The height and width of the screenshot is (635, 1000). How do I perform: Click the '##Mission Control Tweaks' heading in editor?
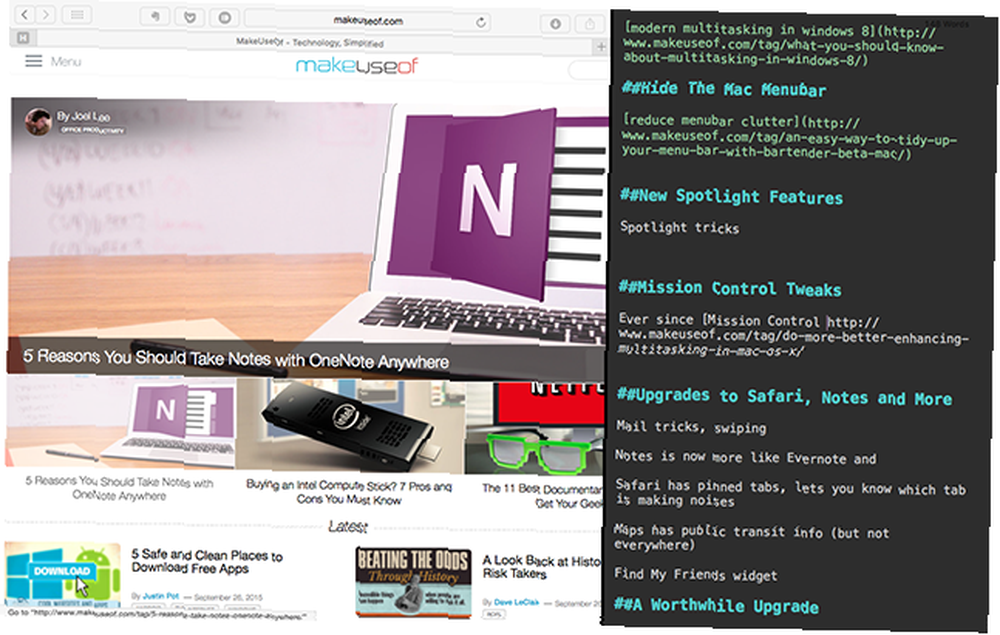click(730, 288)
